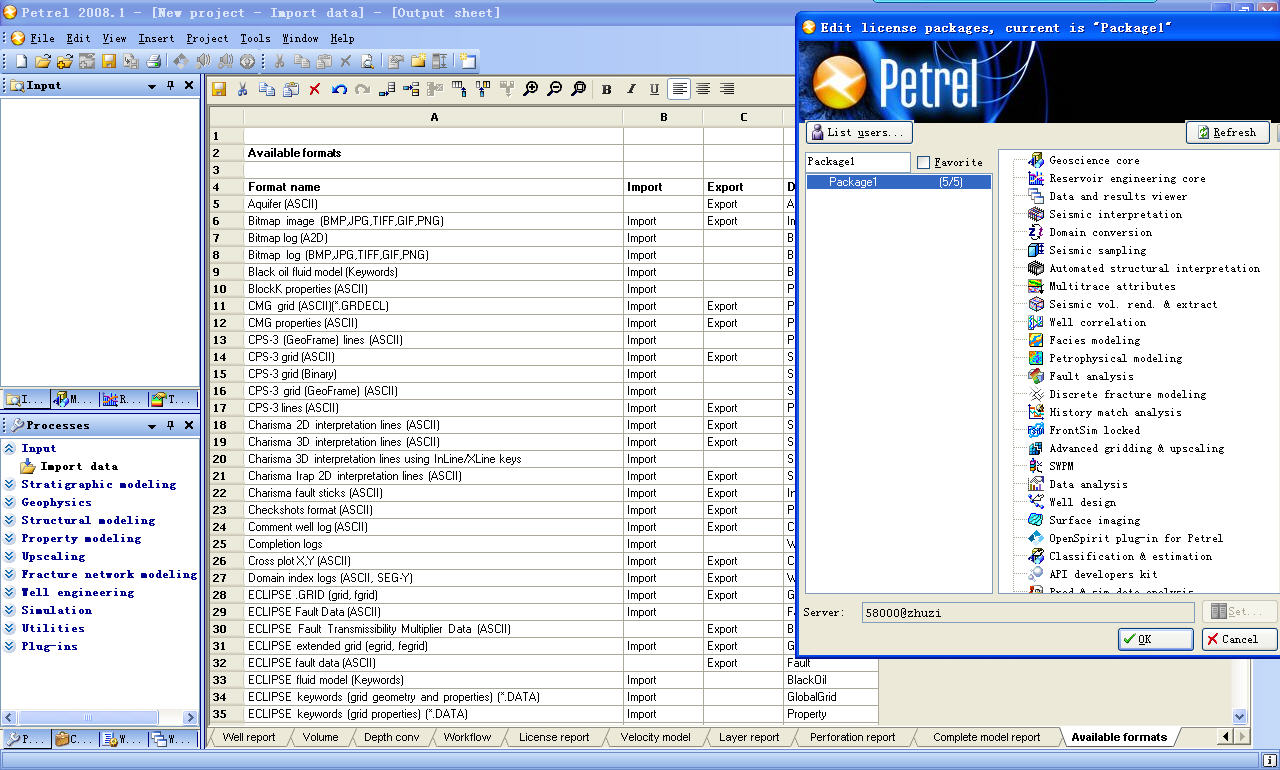Click the Zoom out magnifier icon
The width and height of the screenshot is (1280, 770).
tap(555, 89)
